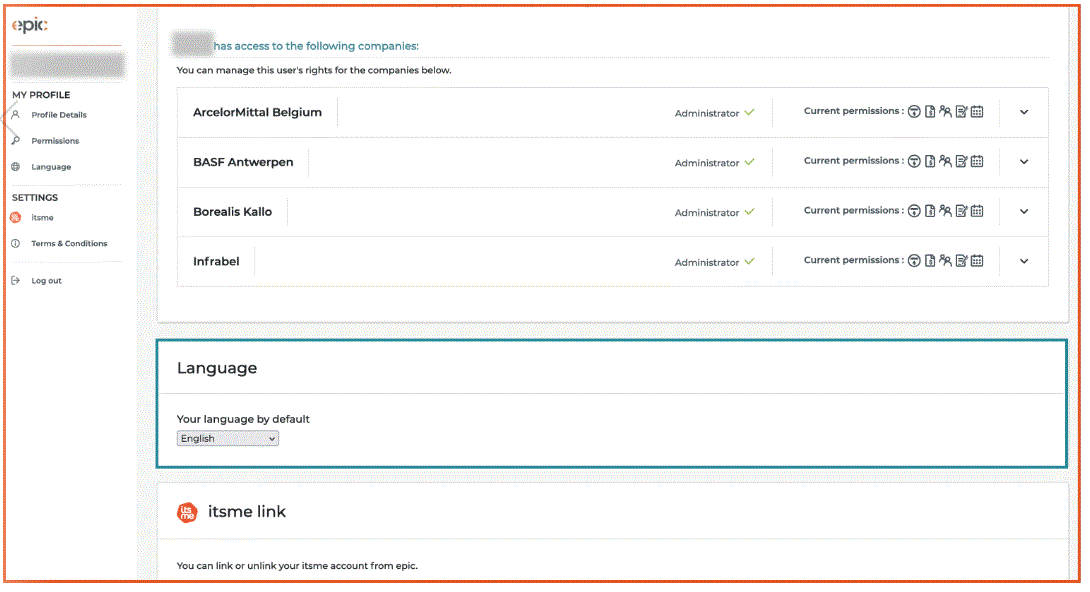The height and width of the screenshot is (592, 1090).
Task: Open Terms & Conditions link
Action: (69, 244)
